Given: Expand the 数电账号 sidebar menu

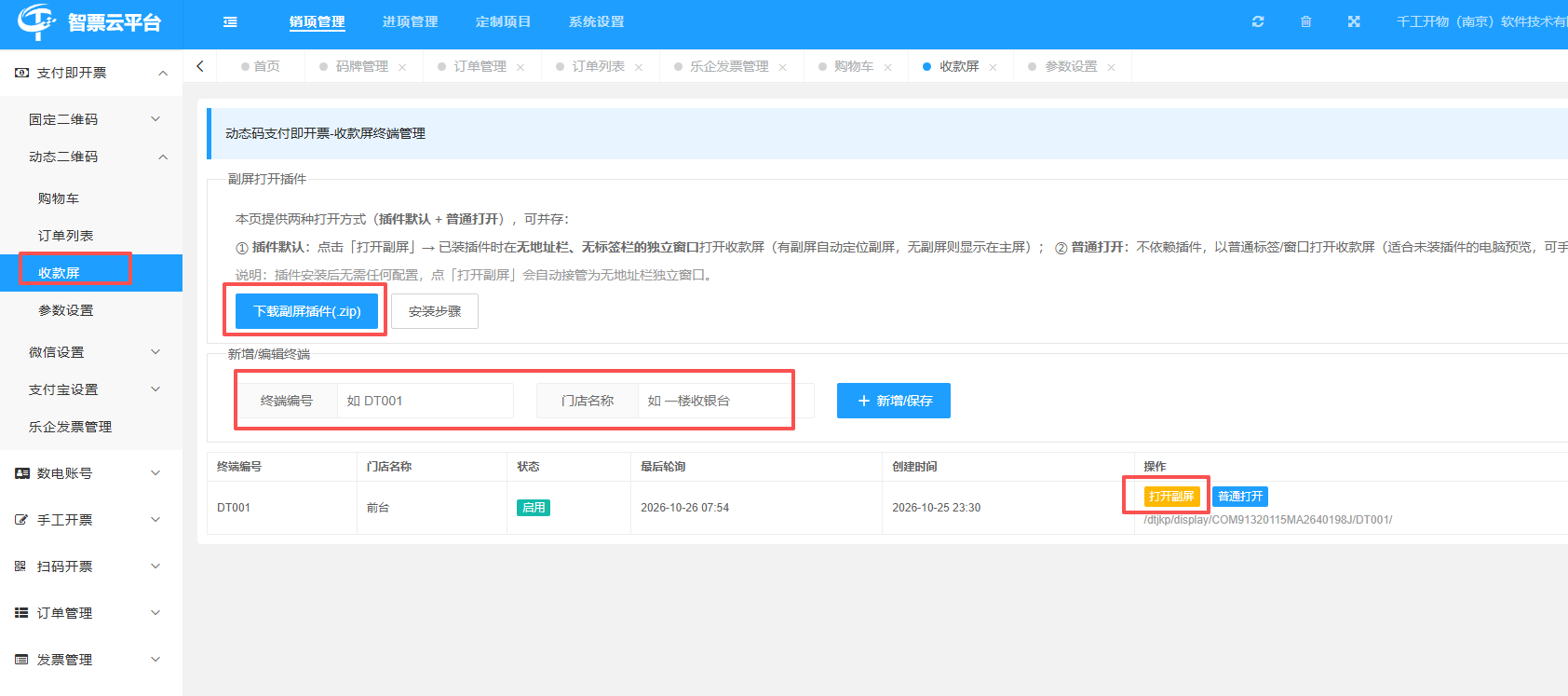Looking at the screenshot, I should (155, 473).
